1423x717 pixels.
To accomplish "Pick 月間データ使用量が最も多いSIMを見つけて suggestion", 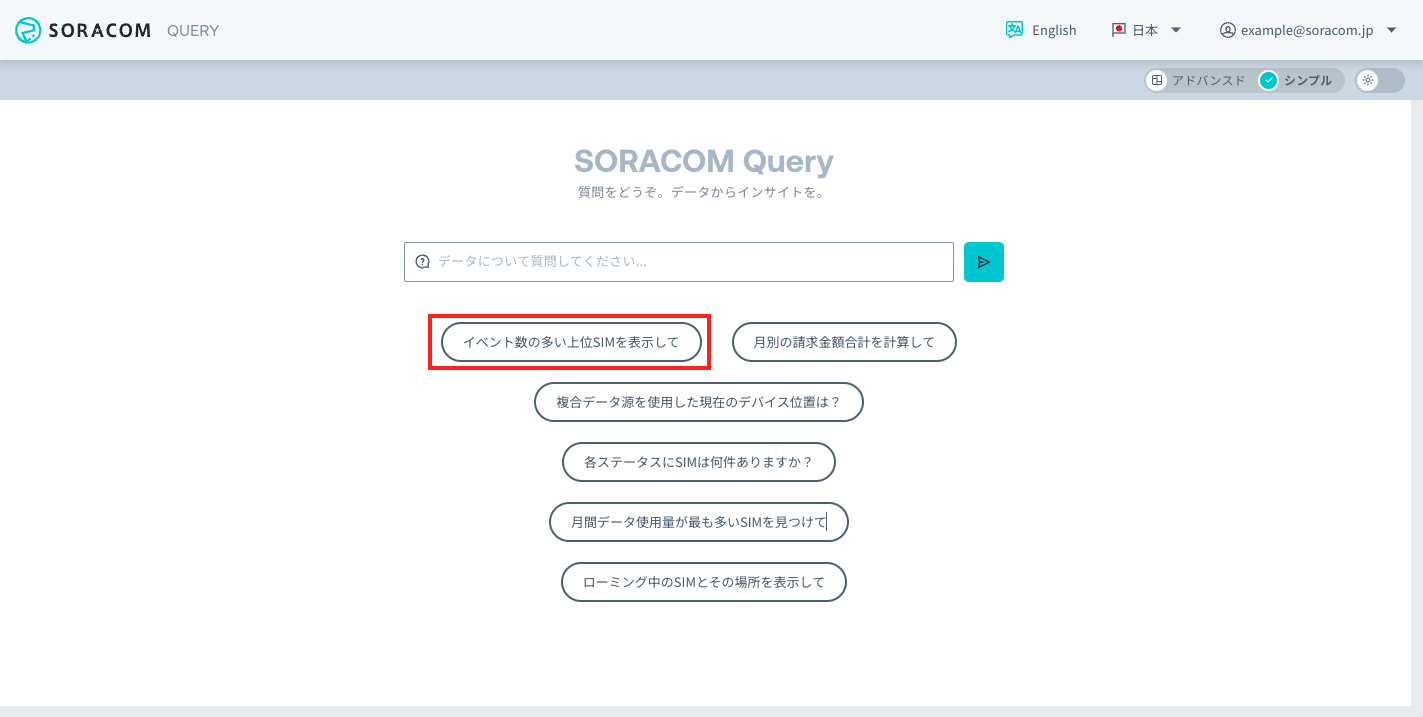I will point(699,522).
